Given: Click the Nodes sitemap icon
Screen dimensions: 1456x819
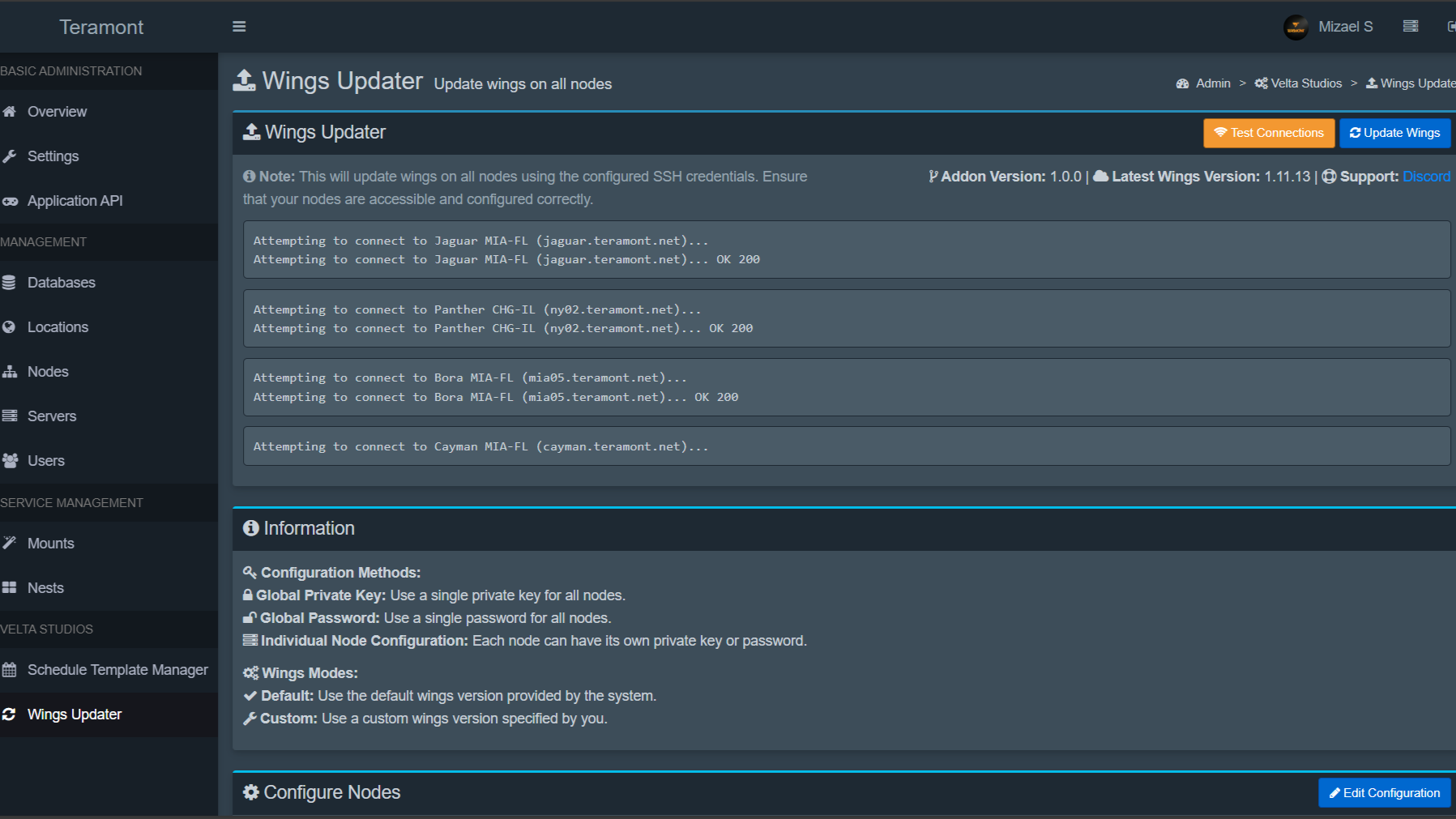Looking at the screenshot, I should coord(10,372).
